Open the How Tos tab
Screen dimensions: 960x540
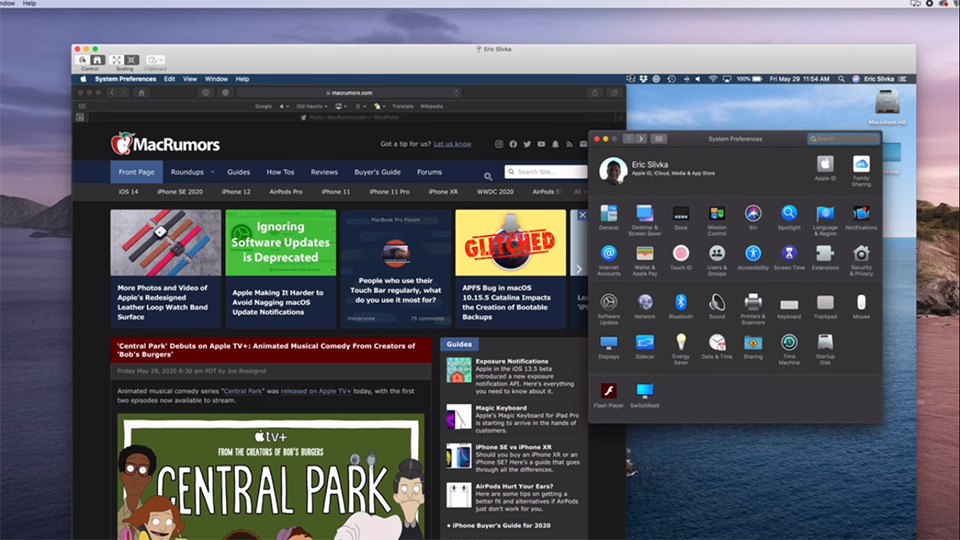pos(280,172)
